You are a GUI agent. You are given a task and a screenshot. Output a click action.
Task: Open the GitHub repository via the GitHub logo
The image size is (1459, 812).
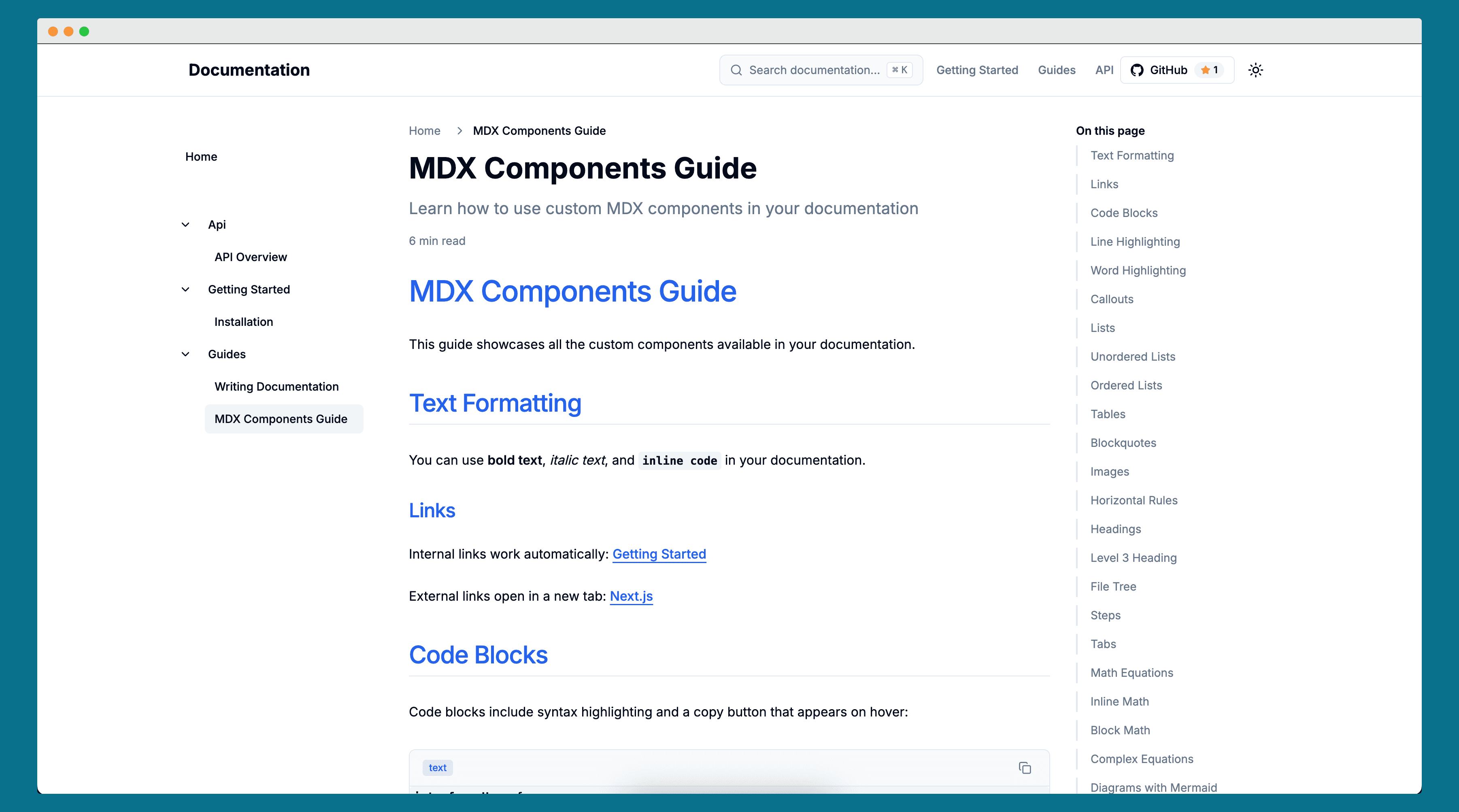tap(1137, 70)
